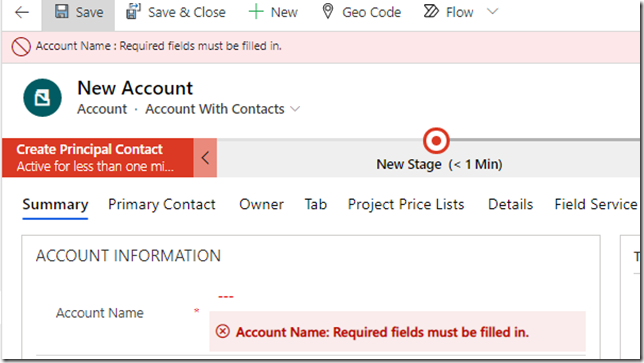Screen dimensions: 644x363
Task: Select the New Stage circle marker
Action: tap(436, 141)
